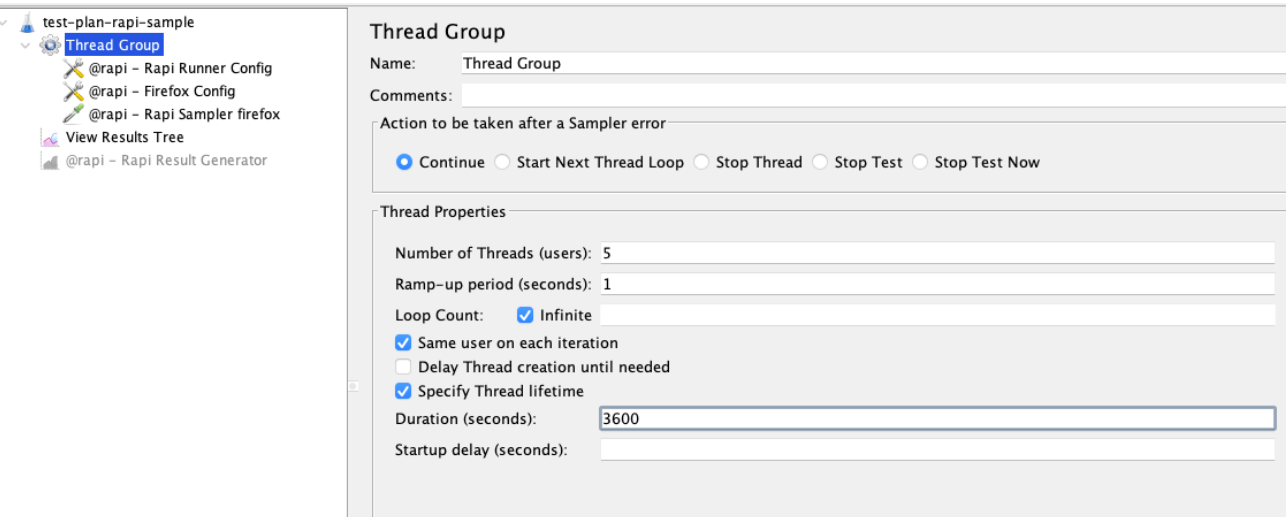This screenshot has width=1286, height=517.
Task: Click the Rapi Result Generator icon
Action: point(49,160)
